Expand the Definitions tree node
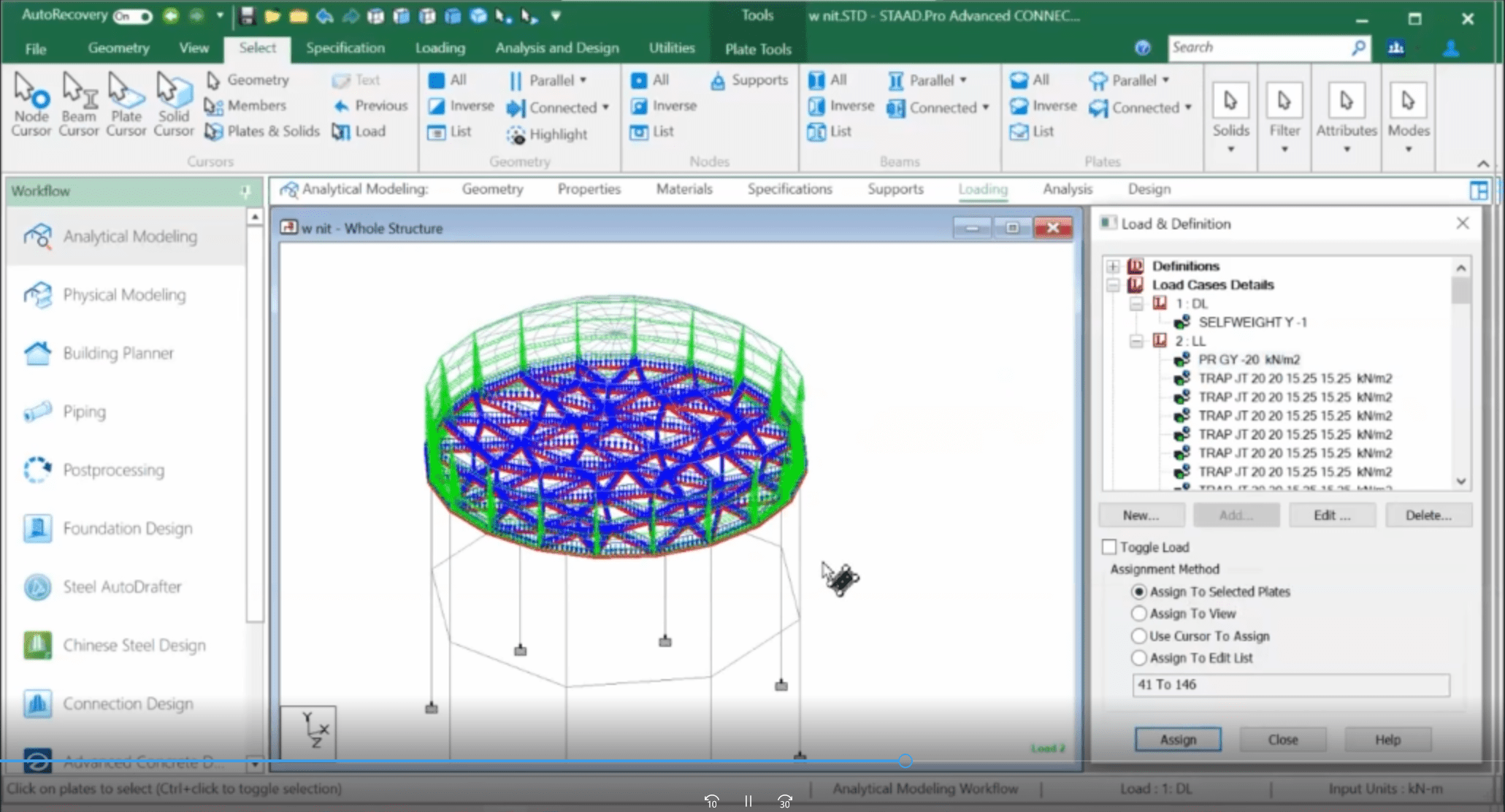The image size is (1505, 812). 1113,266
